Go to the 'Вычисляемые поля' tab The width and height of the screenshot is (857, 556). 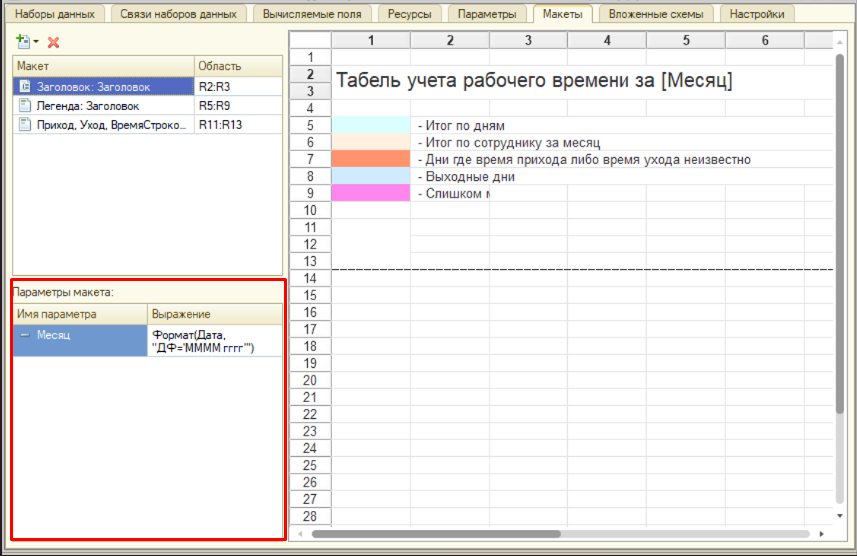point(312,14)
